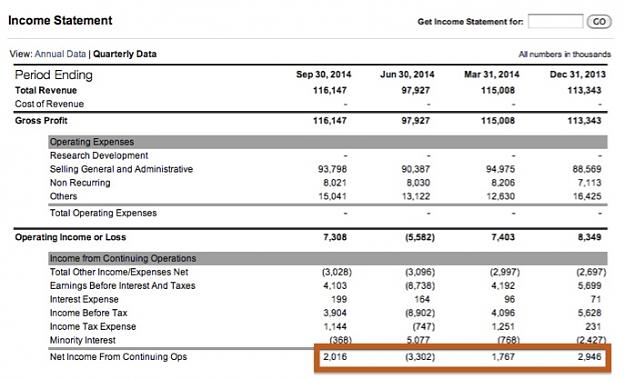Image resolution: width=625 pixels, height=379 pixels.
Task: Click the Minority Interest label
Action: pyautogui.click(x=83, y=340)
